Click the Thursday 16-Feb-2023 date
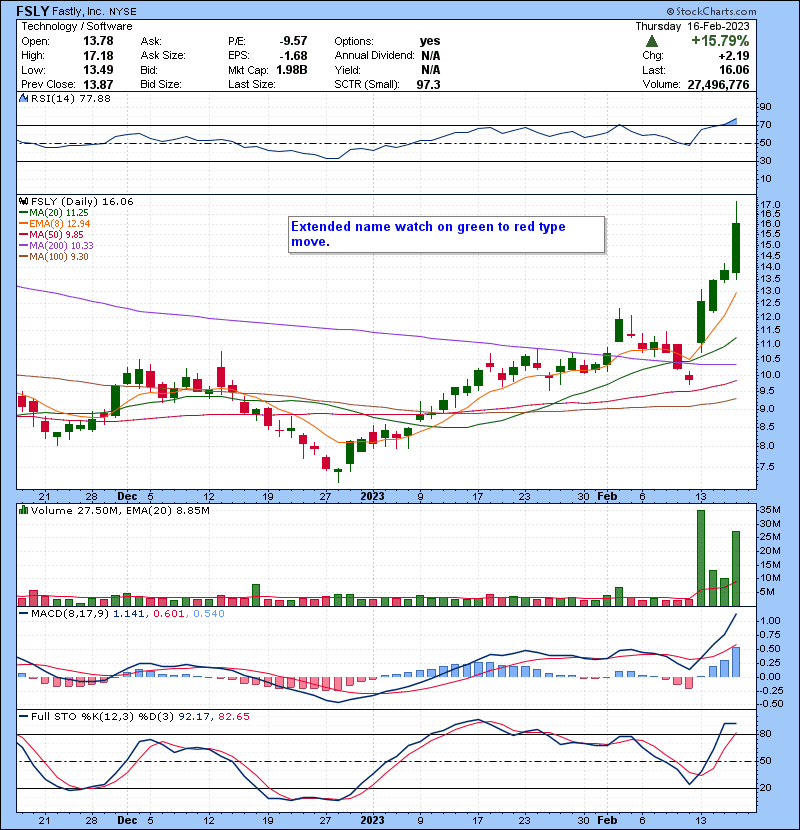This screenshot has height=830, width=800. point(693,26)
